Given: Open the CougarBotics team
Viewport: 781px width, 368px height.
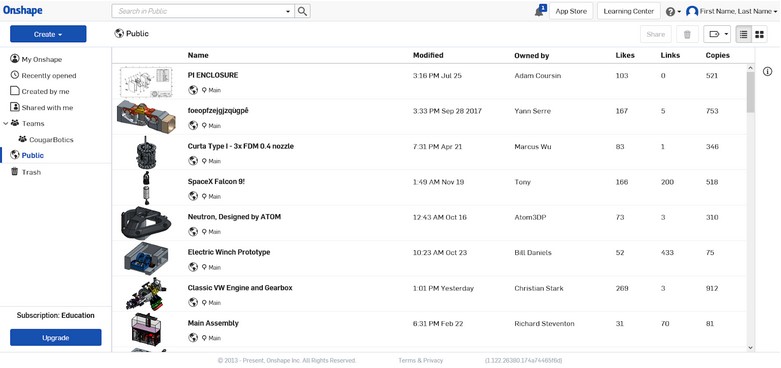Looking at the screenshot, I should (46, 139).
